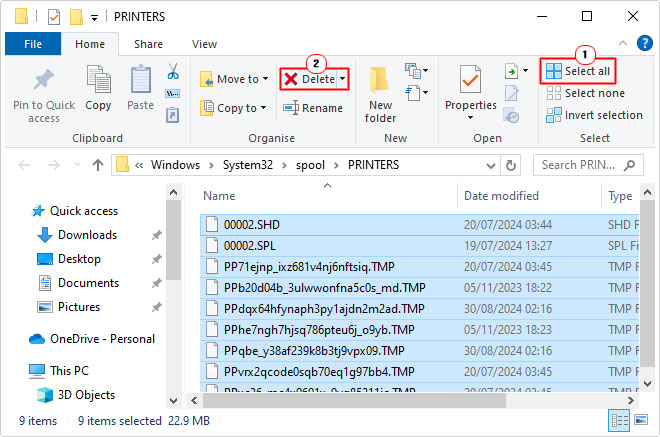
Task: Click the Move to button
Action: [234, 79]
